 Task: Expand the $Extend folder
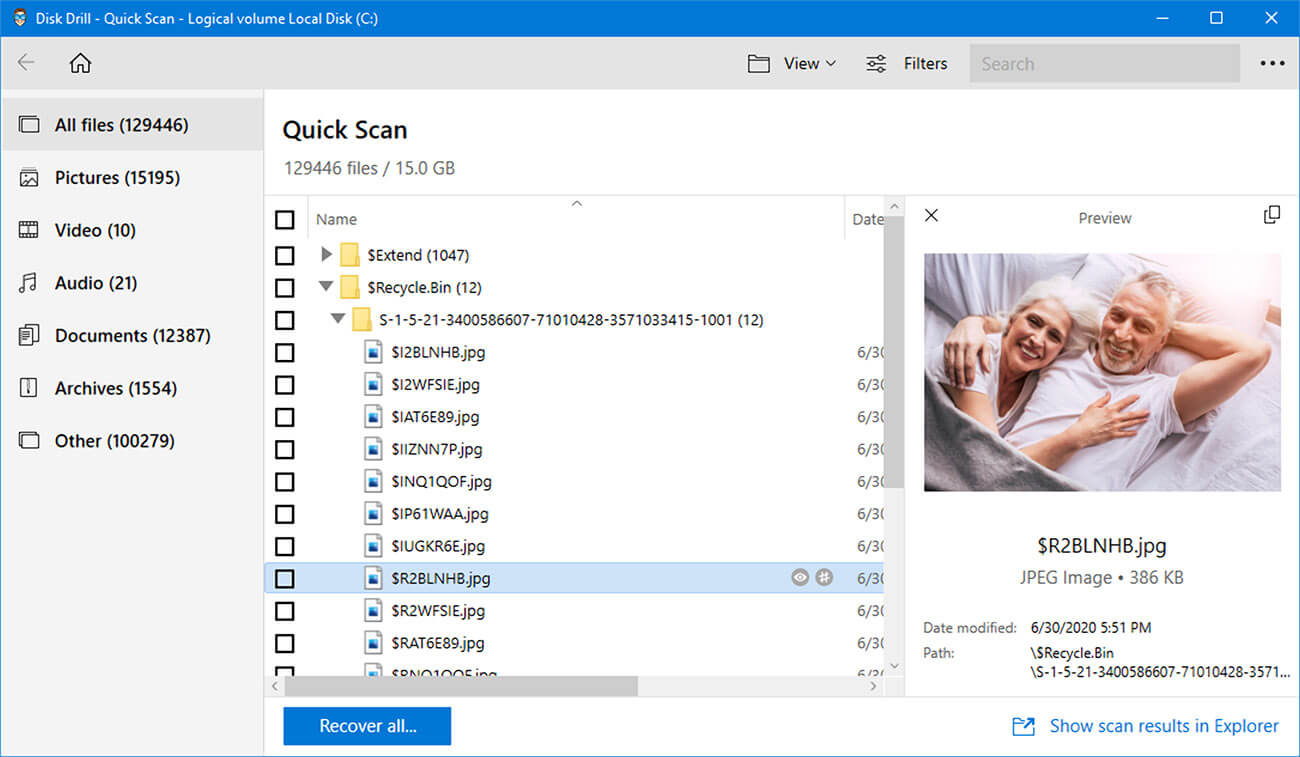(325, 254)
